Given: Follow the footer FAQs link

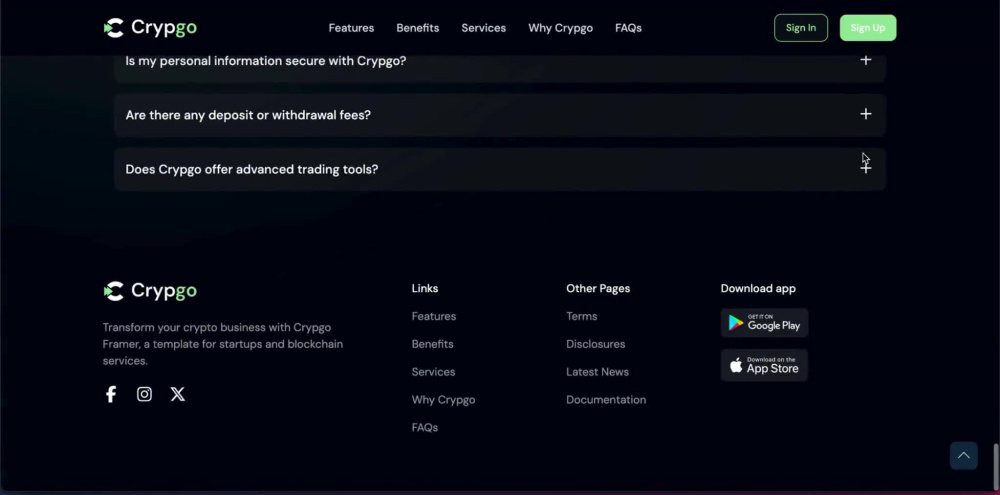Looking at the screenshot, I should (425, 427).
